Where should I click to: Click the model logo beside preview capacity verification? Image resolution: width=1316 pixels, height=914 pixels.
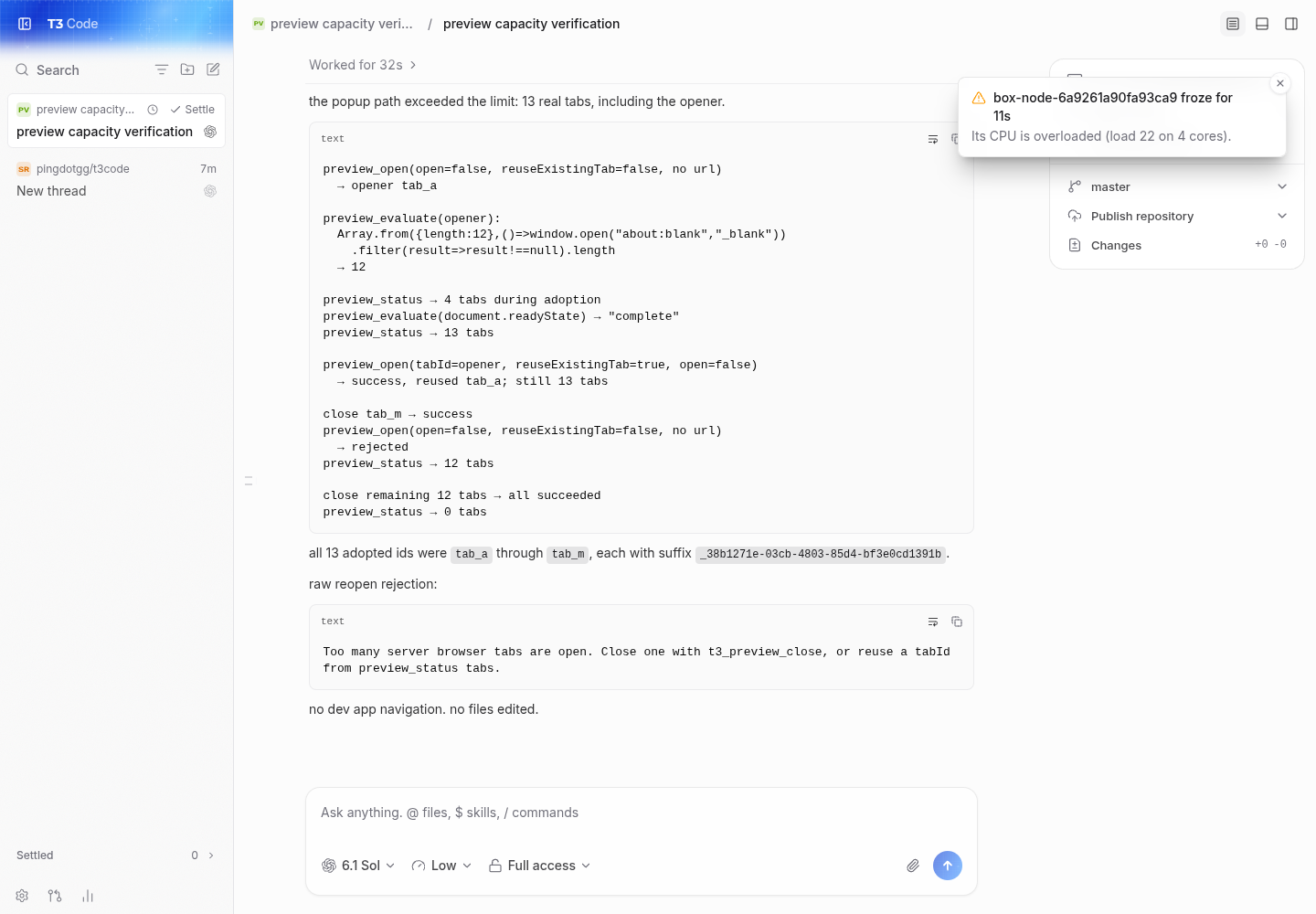[x=210, y=132]
